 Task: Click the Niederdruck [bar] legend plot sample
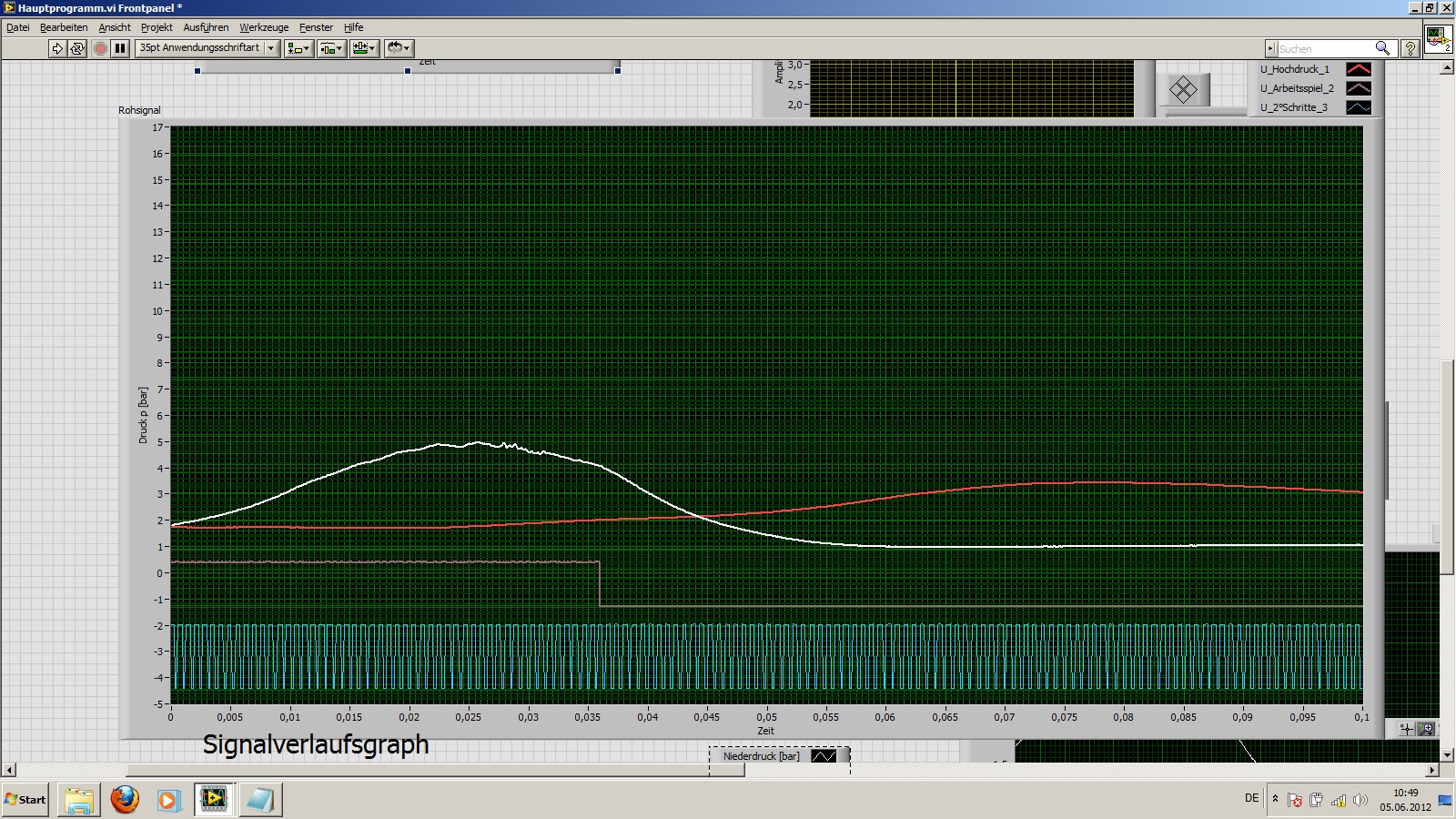[x=823, y=756]
